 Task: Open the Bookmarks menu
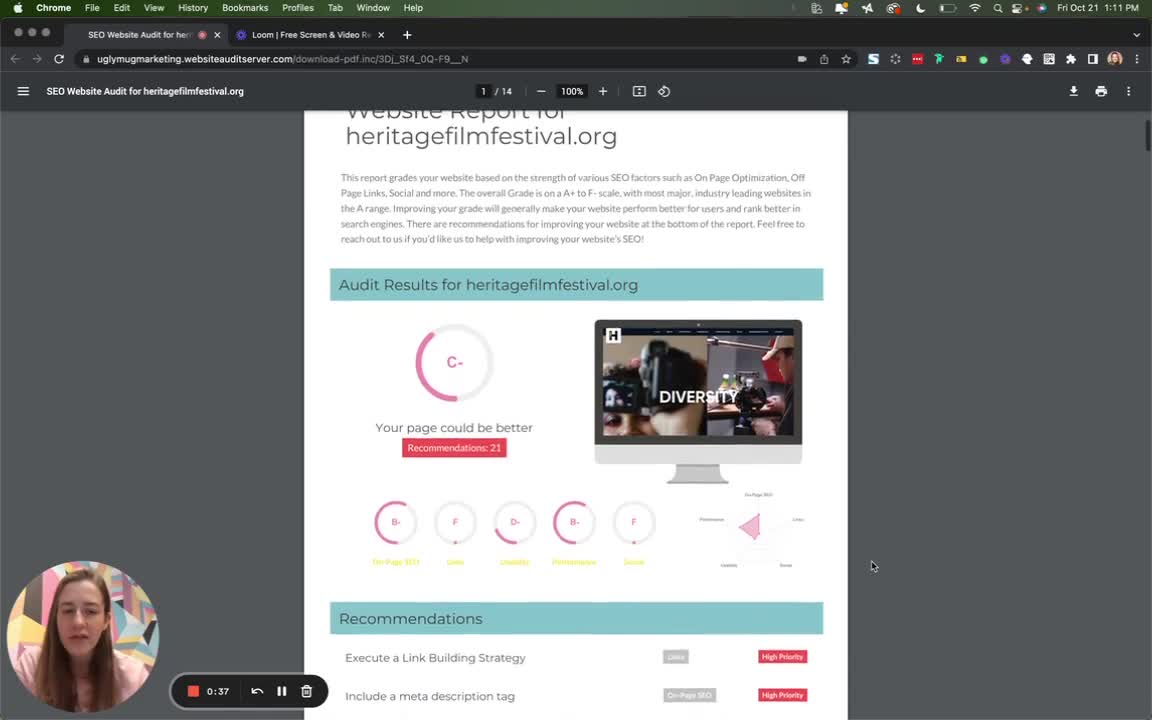point(245,8)
